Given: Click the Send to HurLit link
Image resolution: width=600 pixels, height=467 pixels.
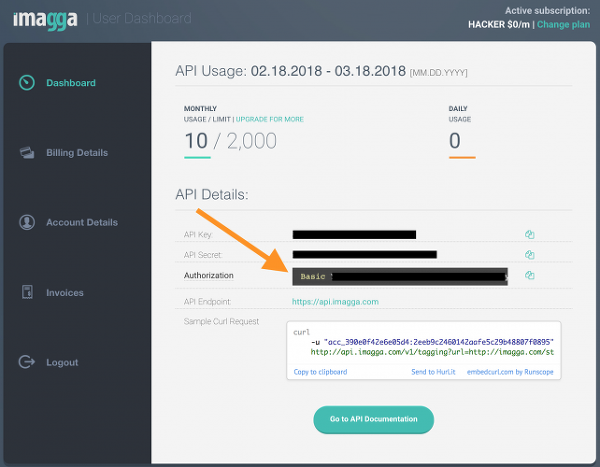Looking at the screenshot, I should (433, 372).
